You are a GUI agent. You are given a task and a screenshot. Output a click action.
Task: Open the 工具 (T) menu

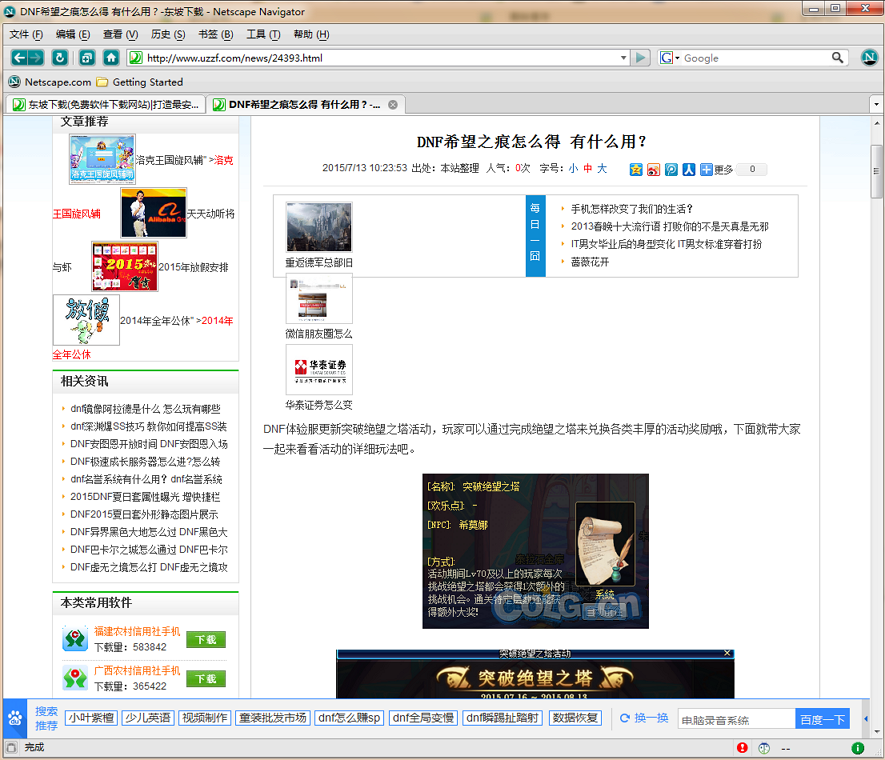[263, 34]
